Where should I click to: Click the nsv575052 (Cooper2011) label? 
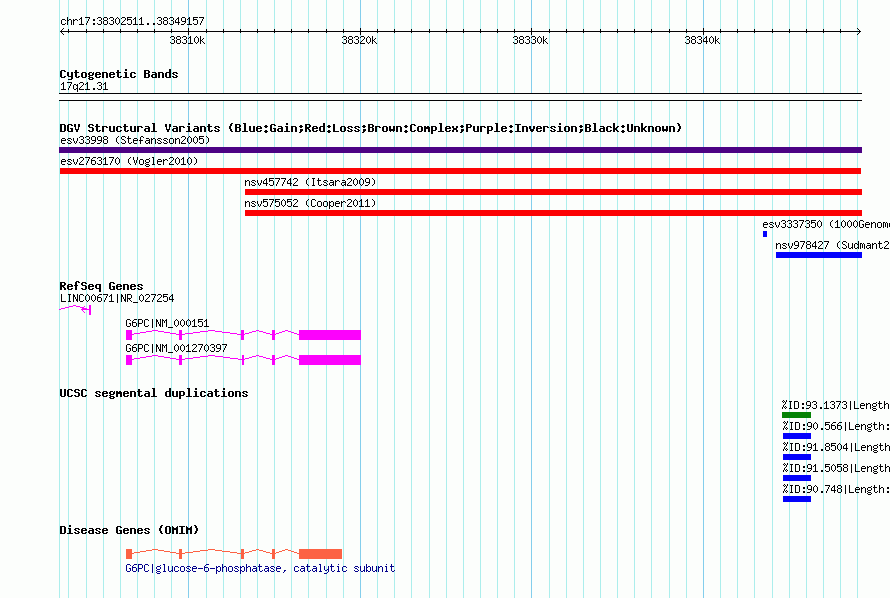[310, 203]
